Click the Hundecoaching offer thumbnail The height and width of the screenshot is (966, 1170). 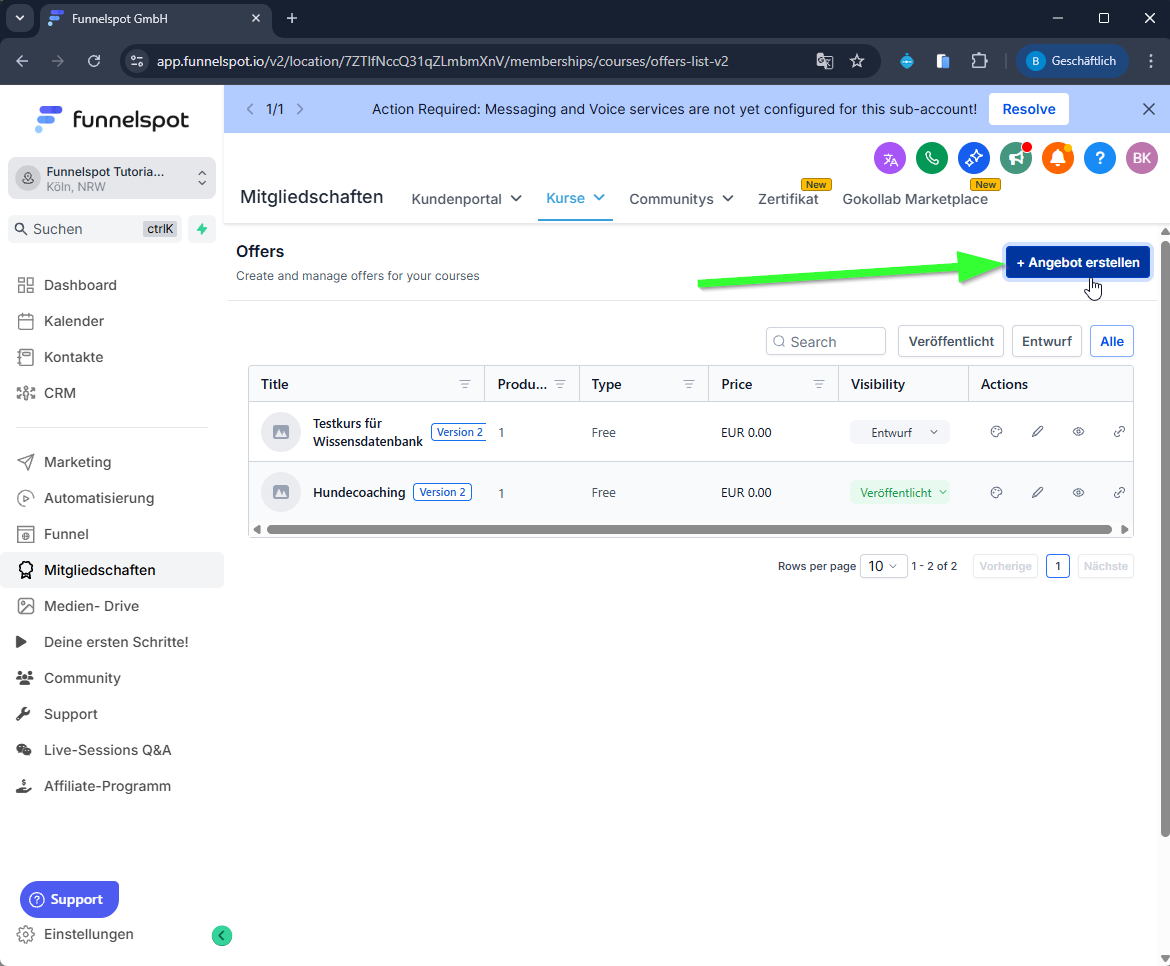[281, 492]
